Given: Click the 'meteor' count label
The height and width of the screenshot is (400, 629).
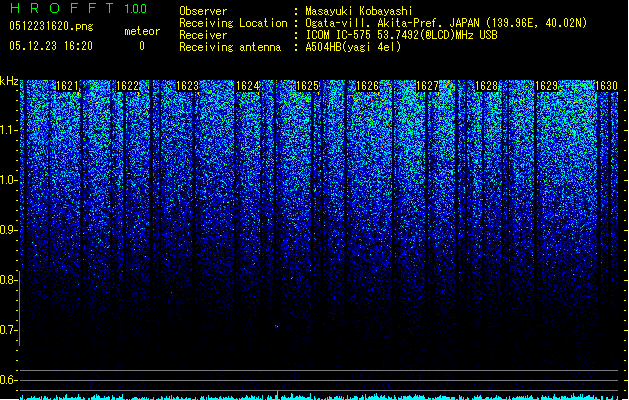Looking at the screenshot, I should click(142, 31).
